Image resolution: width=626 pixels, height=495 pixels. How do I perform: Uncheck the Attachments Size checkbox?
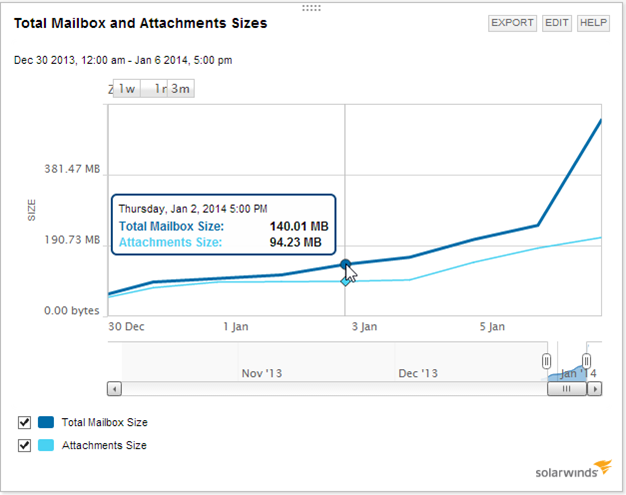(x=25, y=445)
